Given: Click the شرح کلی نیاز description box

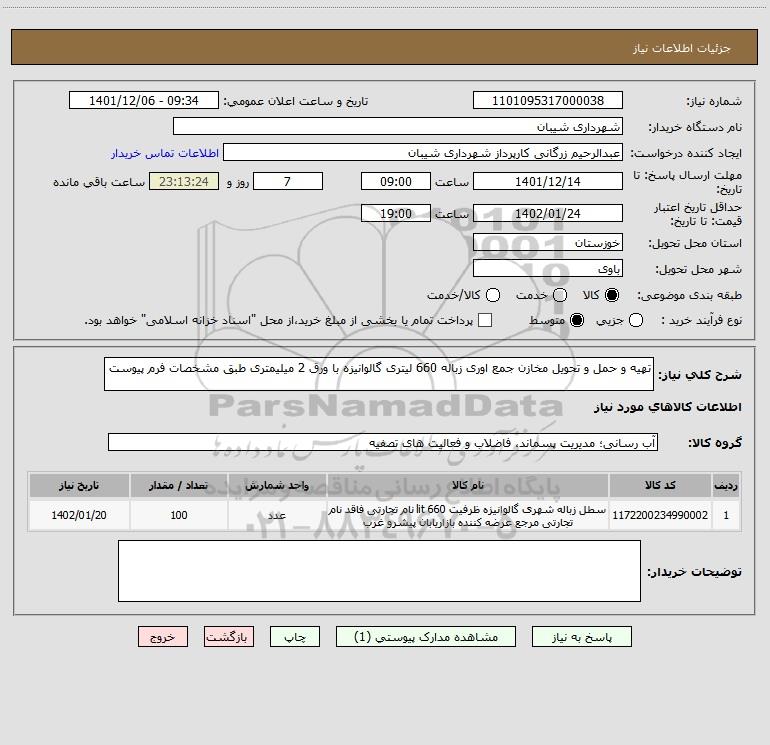Looking at the screenshot, I should tap(379, 374).
